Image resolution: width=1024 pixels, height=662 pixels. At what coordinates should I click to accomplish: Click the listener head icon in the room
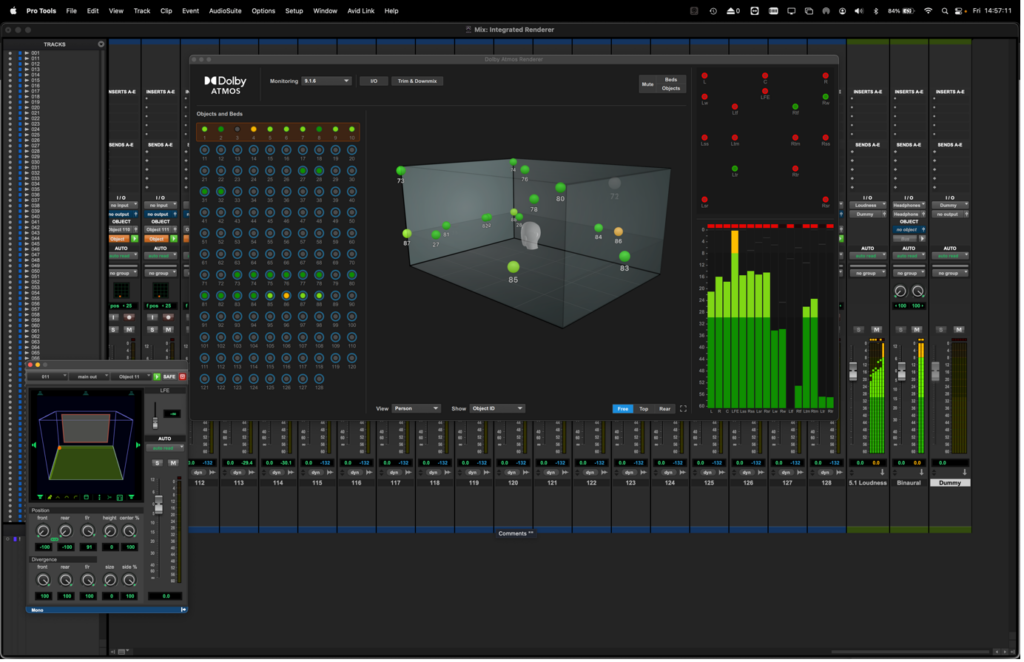[x=530, y=236]
